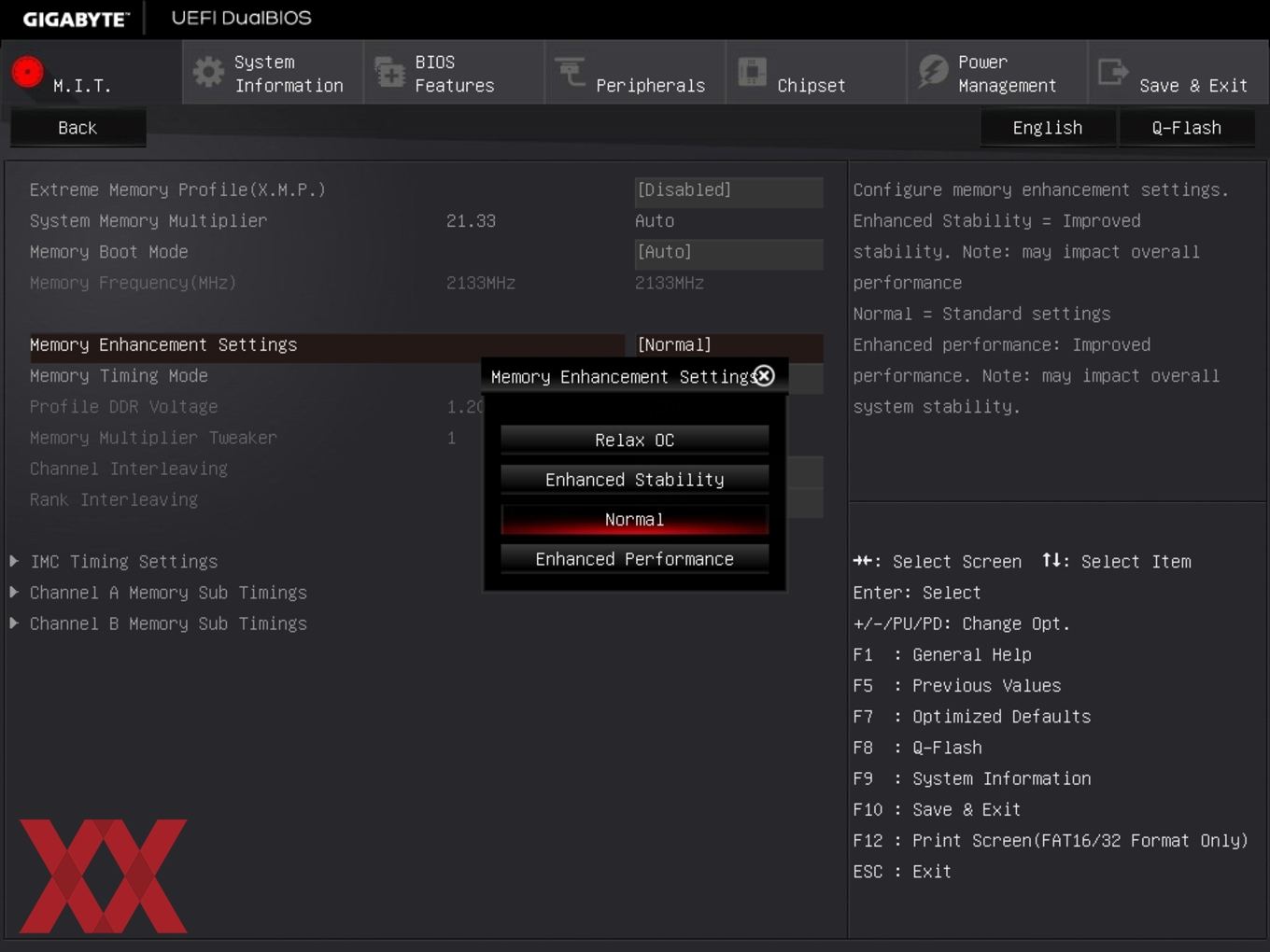Open Memory Enhancement Settings [Normal] value

(x=728, y=345)
